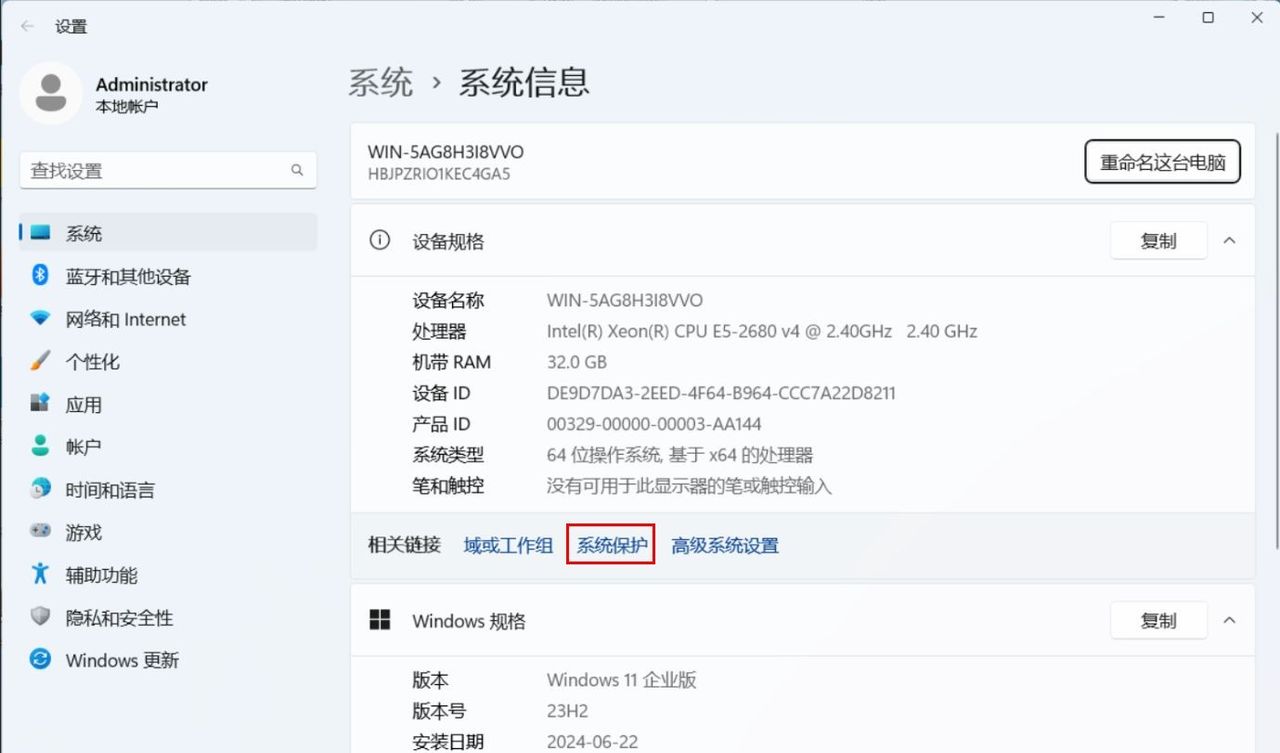Click the 相关链接 label

(404, 545)
